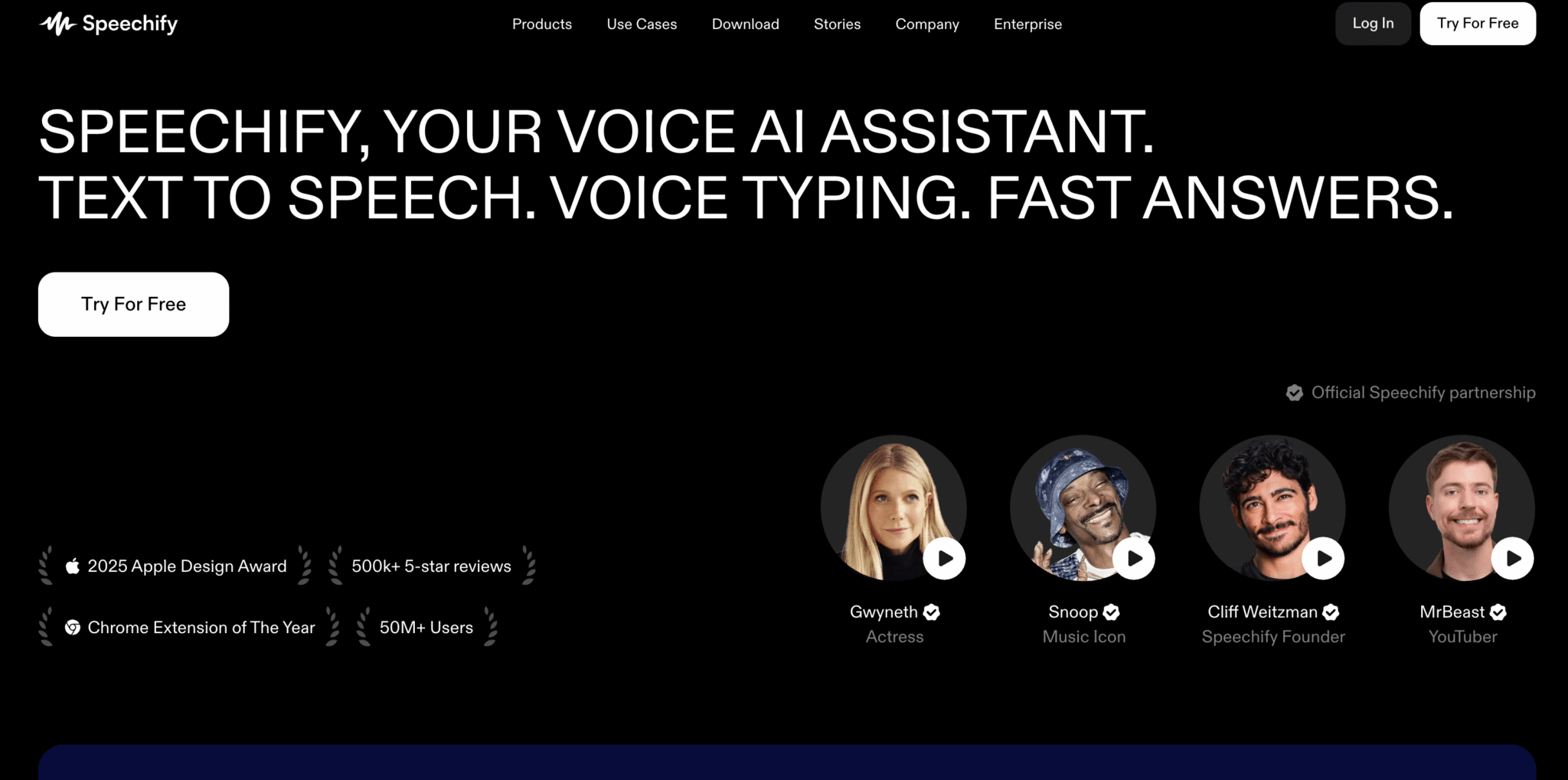Click the 'SPEECHIFY, YOUR VOICE AI ASSISTANT.' headline
Viewport: 1568px width, 780px height.
pos(596,132)
